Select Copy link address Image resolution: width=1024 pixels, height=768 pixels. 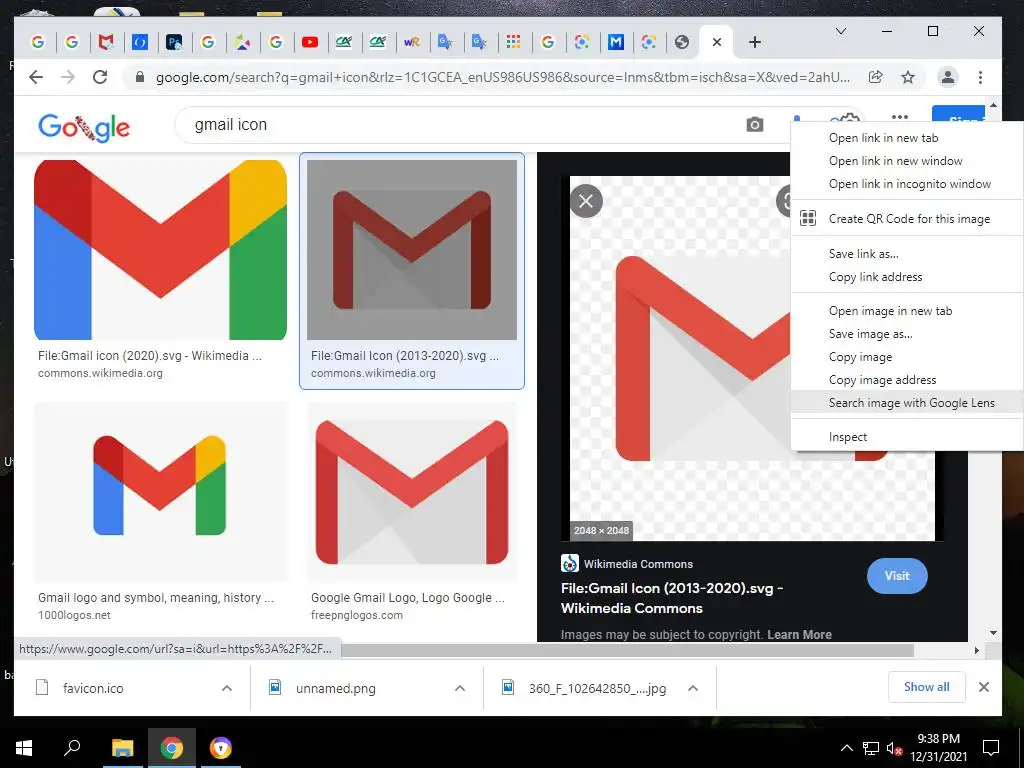point(875,277)
